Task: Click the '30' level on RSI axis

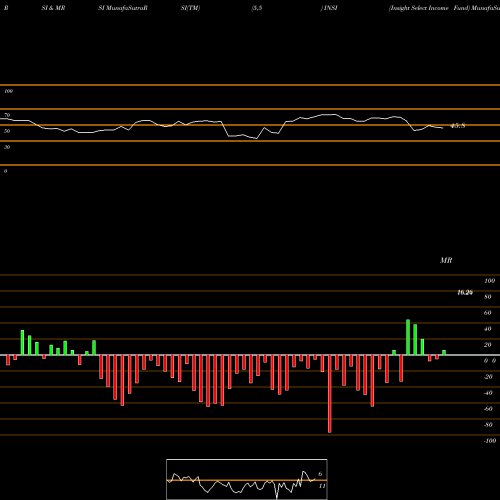Action: coord(7,147)
